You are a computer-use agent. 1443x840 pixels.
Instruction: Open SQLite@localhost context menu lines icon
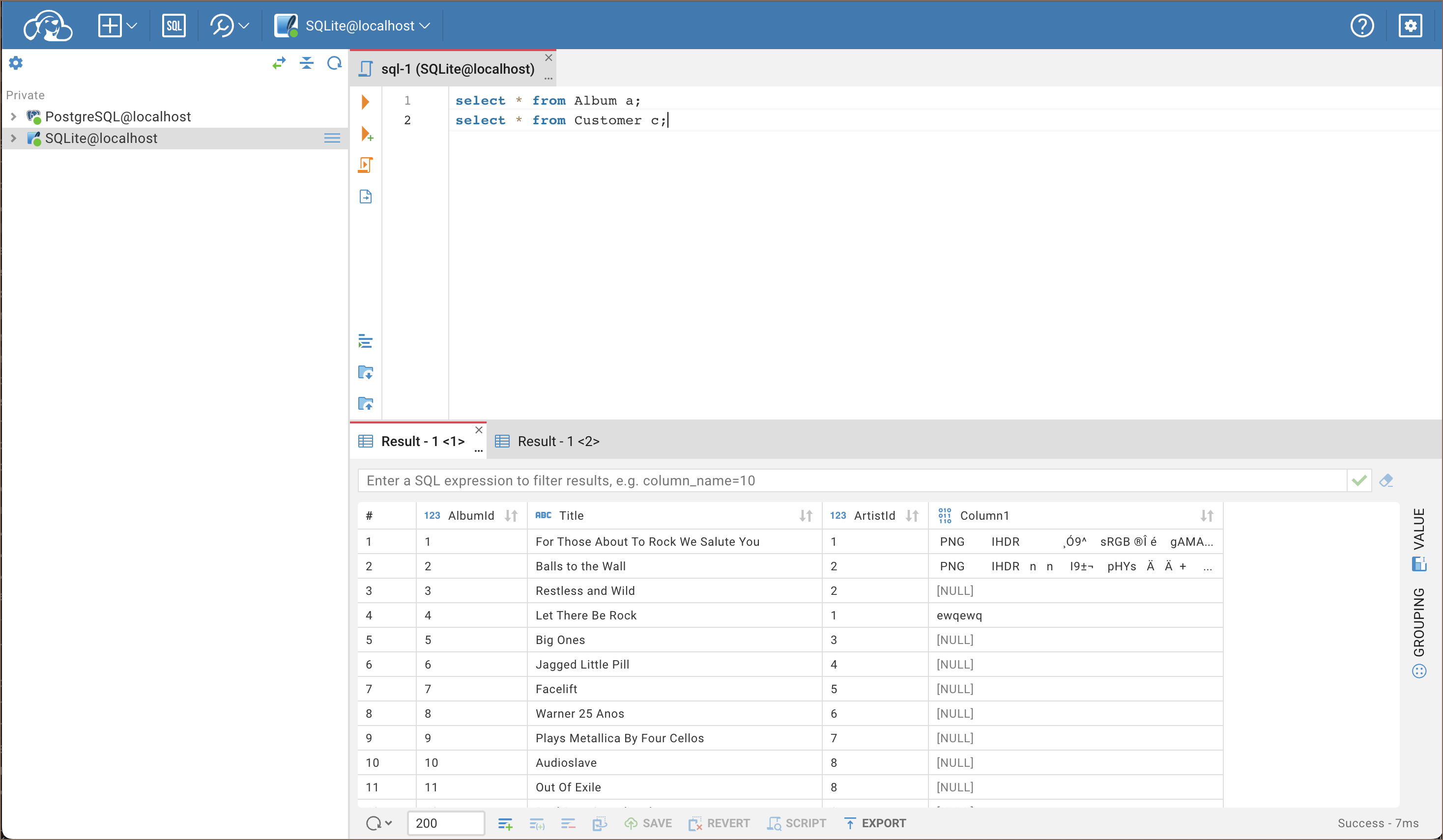click(x=332, y=139)
